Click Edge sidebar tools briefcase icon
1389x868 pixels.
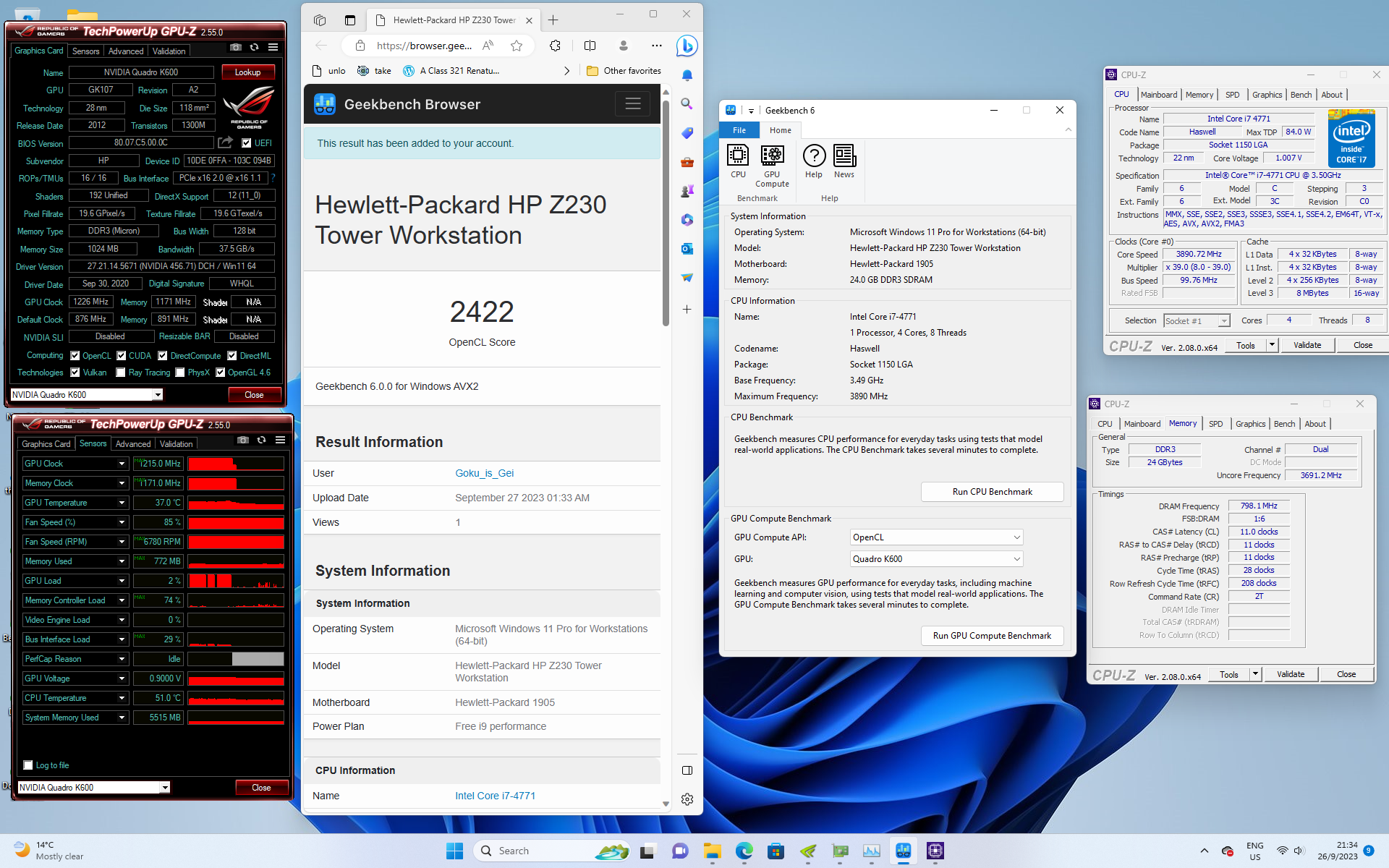pyautogui.click(x=687, y=162)
